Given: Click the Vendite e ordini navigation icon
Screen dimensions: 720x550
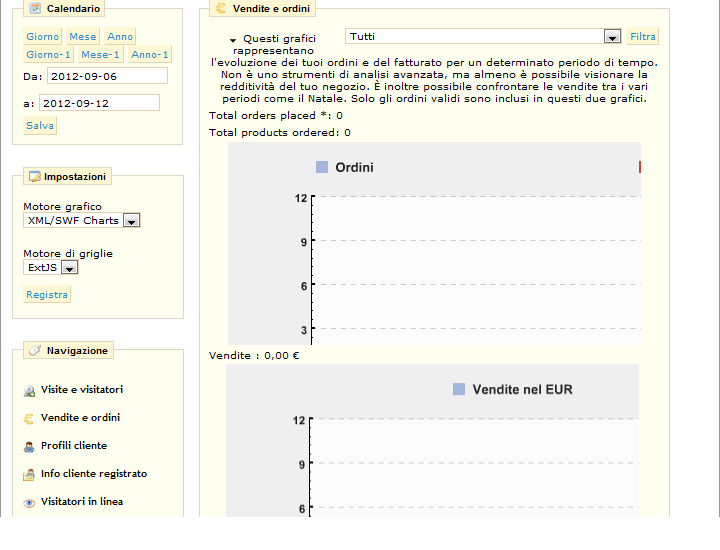Looking at the screenshot, I should (x=30, y=418).
